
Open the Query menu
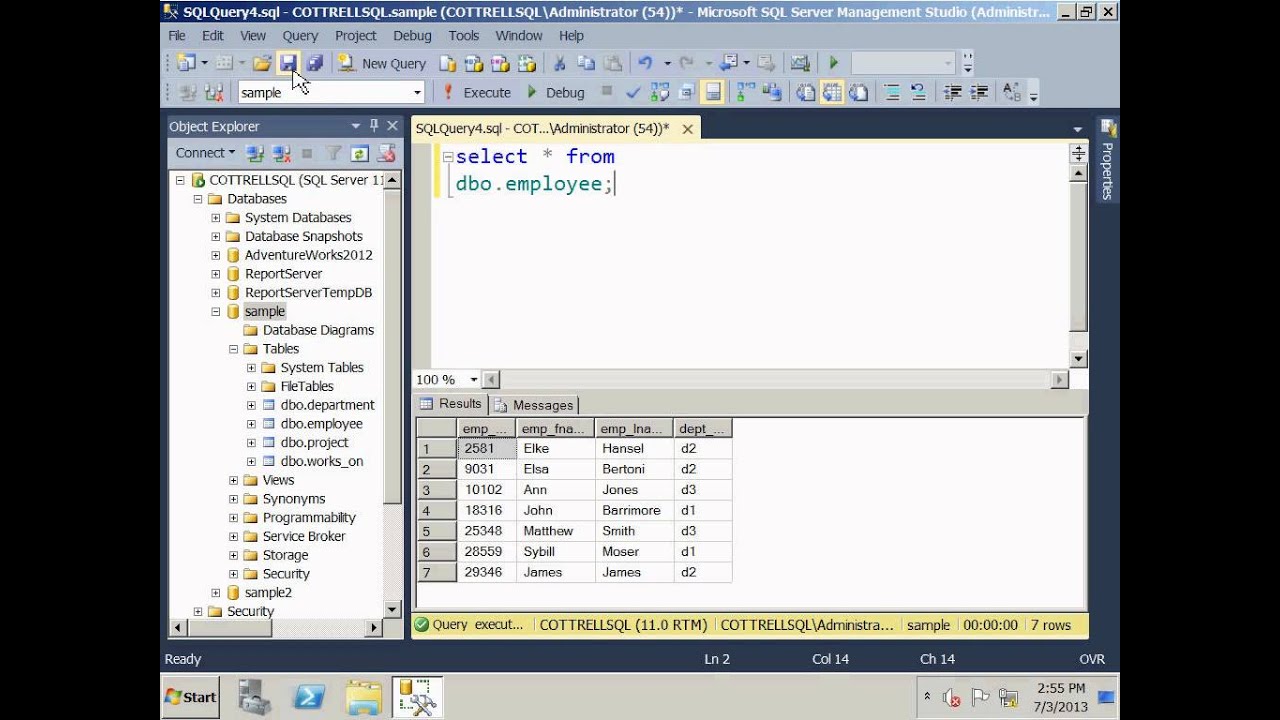pos(300,35)
